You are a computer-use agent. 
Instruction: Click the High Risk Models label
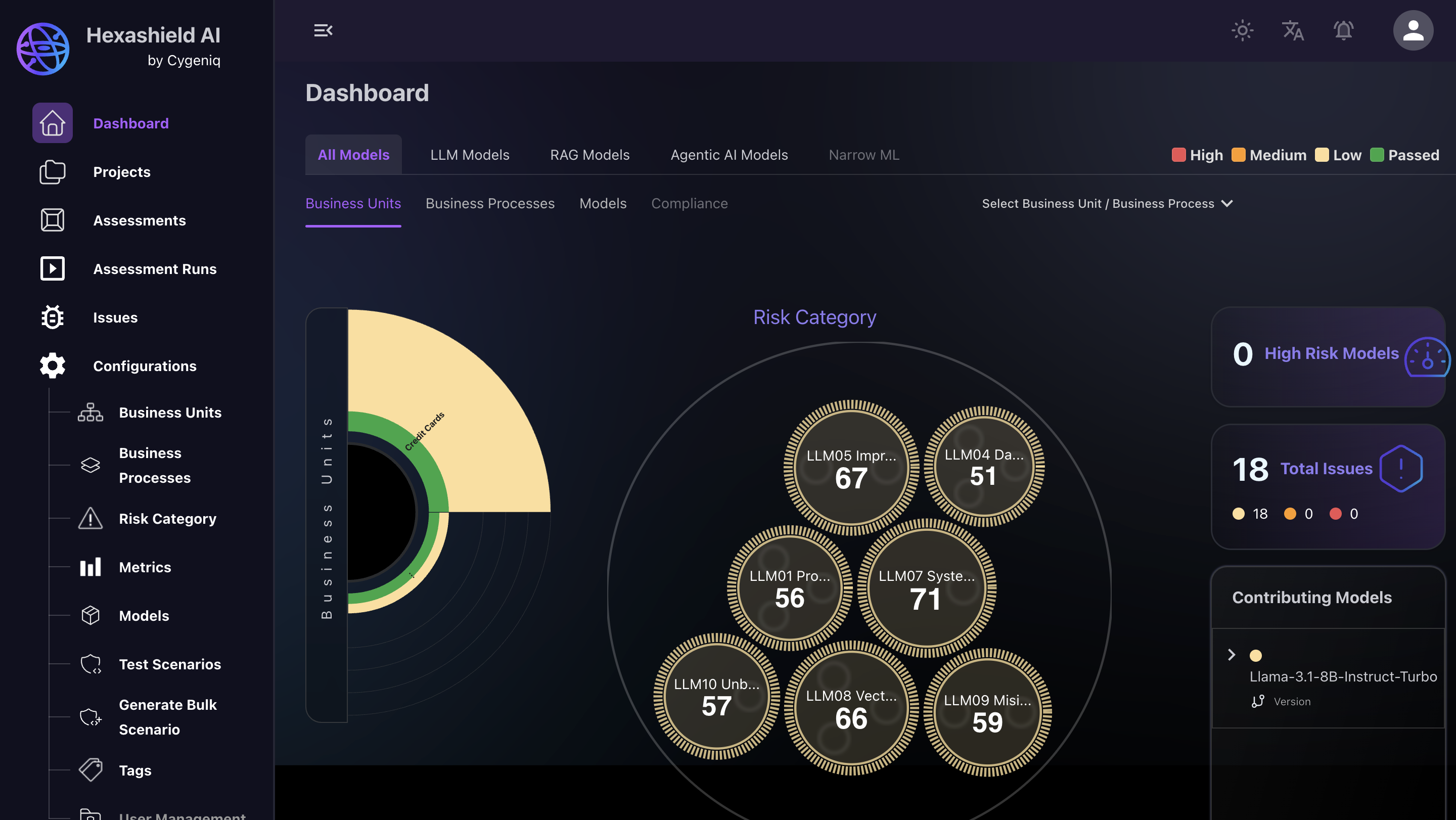click(1331, 353)
